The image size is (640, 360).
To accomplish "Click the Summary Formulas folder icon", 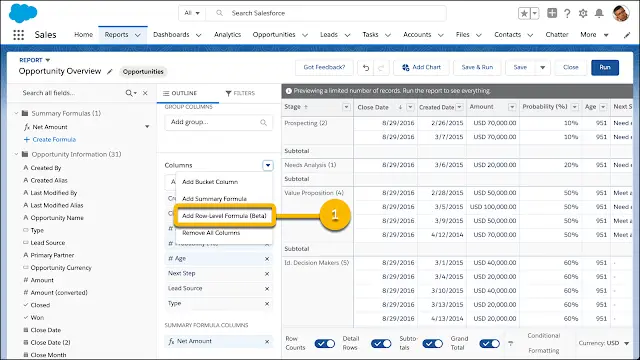I will point(25,113).
